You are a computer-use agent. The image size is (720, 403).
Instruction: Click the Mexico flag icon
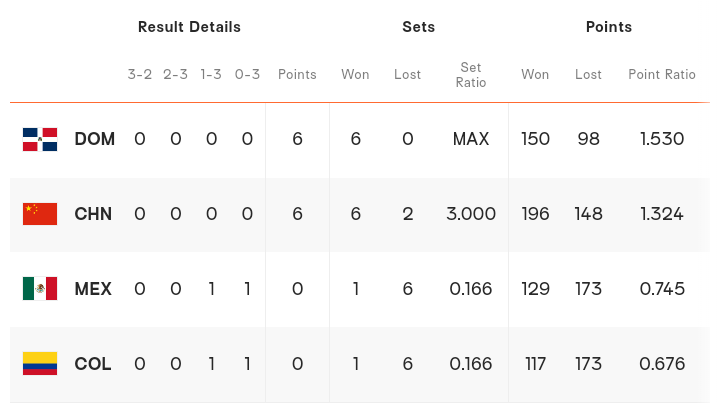tap(40, 289)
